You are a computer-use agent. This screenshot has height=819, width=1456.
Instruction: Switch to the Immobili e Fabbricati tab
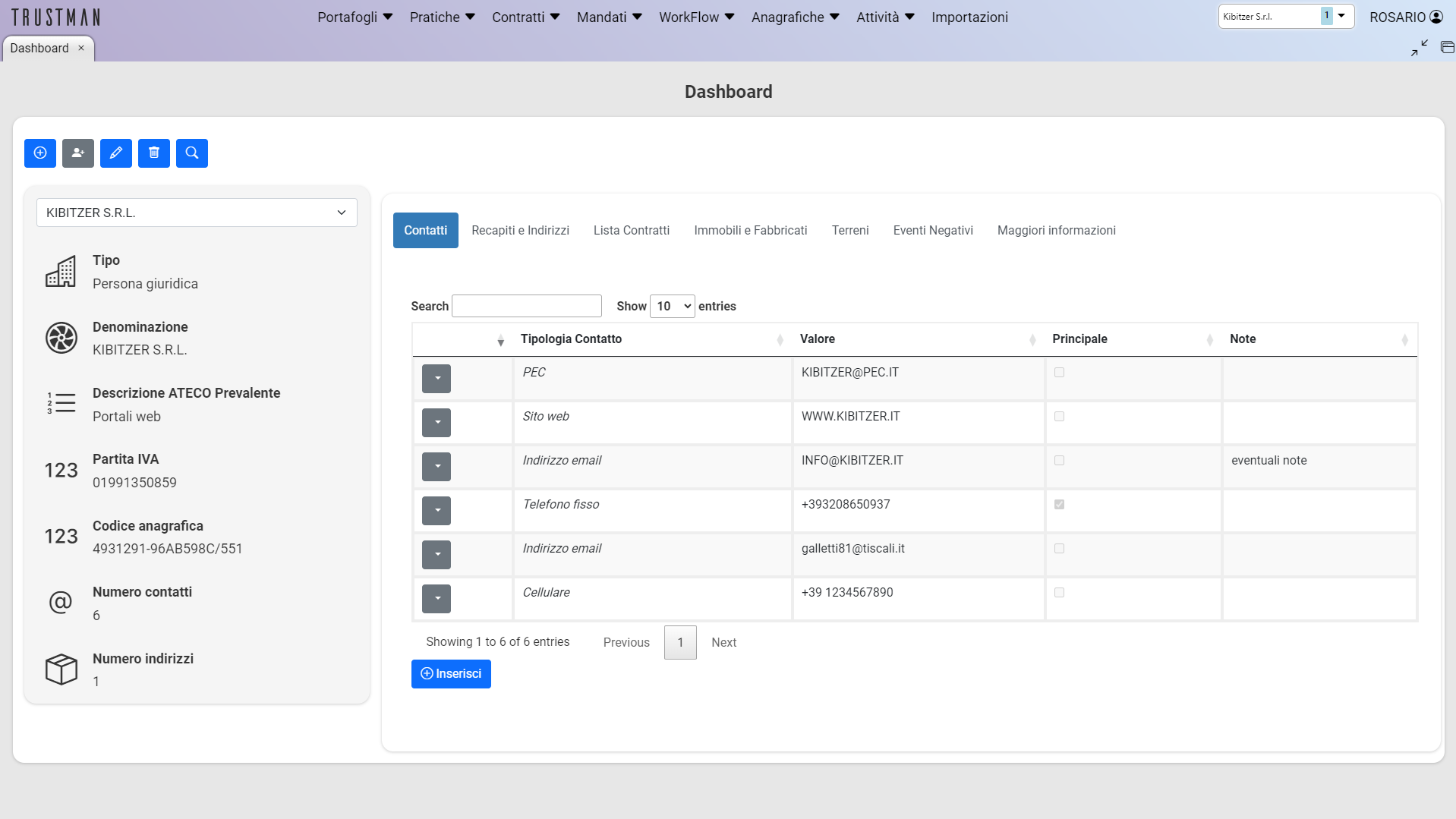(751, 231)
